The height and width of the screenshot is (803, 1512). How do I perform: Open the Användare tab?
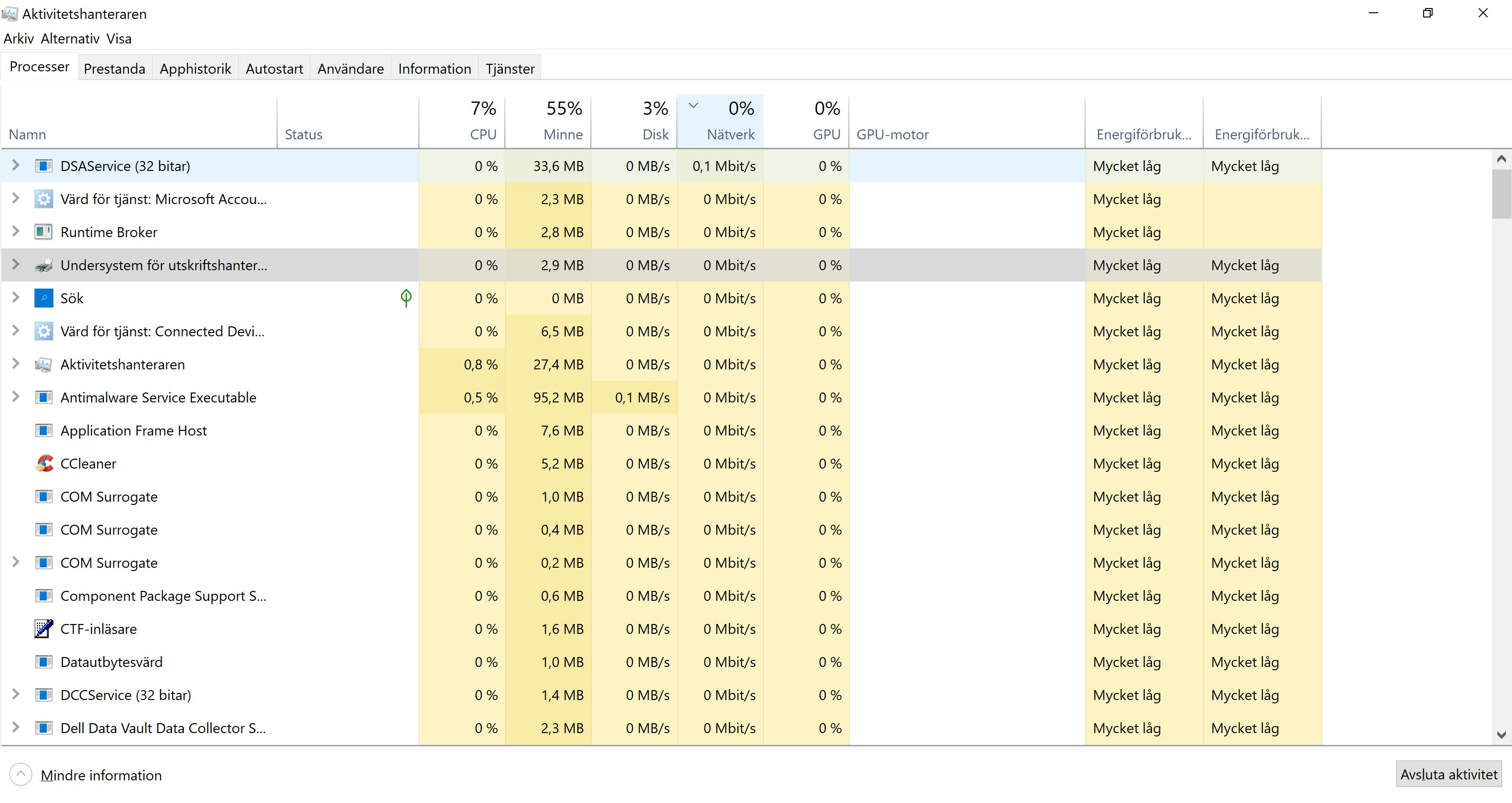pyautogui.click(x=351, y=68)
